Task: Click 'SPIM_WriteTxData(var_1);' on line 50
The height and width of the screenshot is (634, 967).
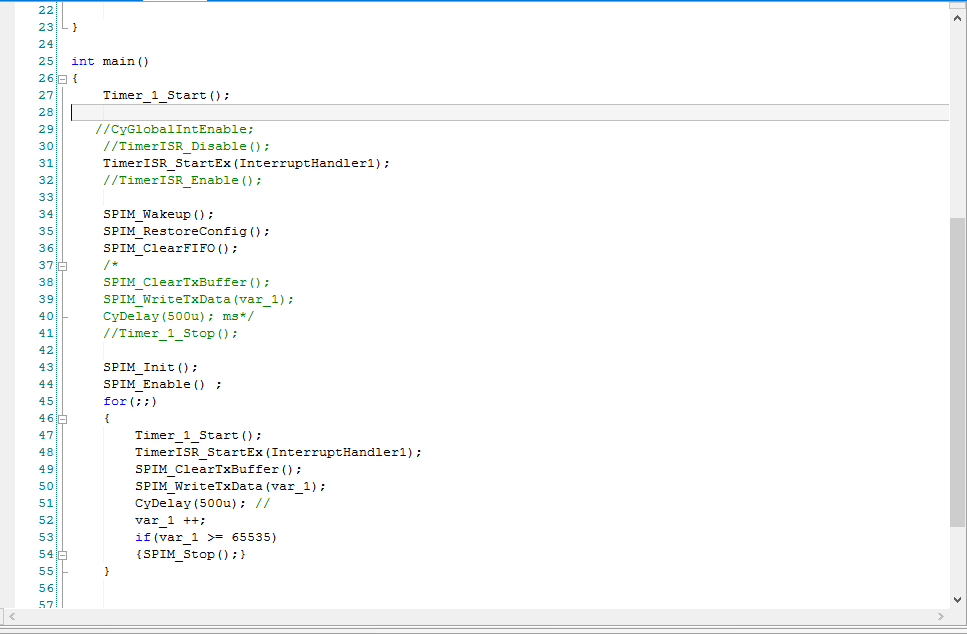Action: [230, 486]
